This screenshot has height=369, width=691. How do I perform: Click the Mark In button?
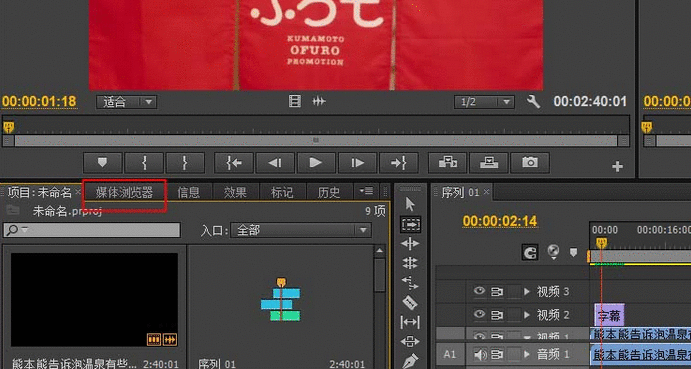[144, 163]
